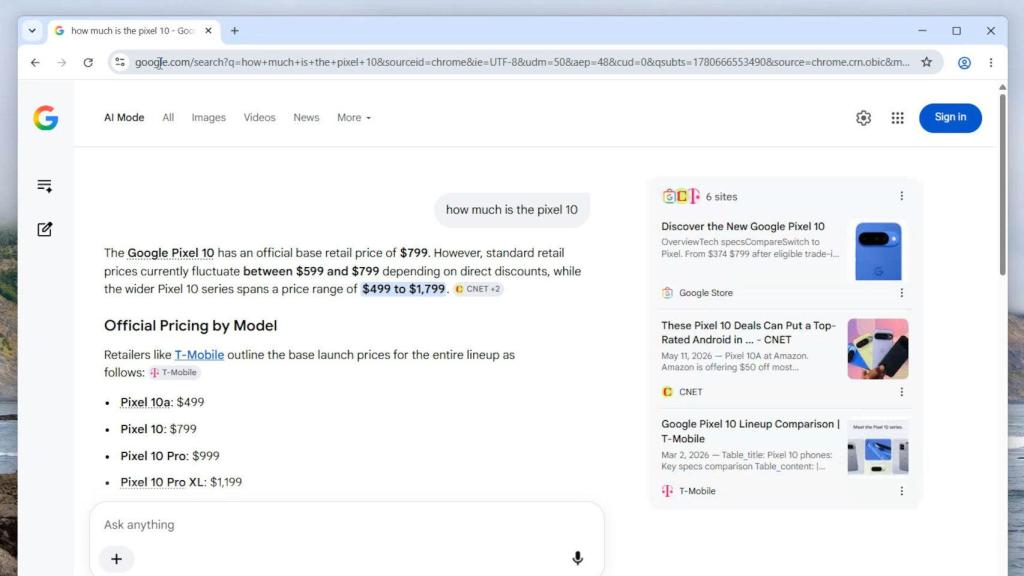The image size is (1024, 576).
Task: Click the Sign in button
Action: click(950, 118)
